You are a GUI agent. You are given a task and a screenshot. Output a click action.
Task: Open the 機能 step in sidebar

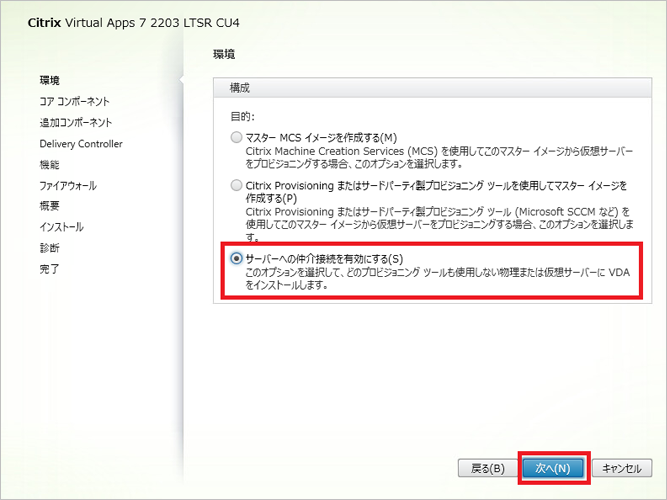[x=49, y=165]
